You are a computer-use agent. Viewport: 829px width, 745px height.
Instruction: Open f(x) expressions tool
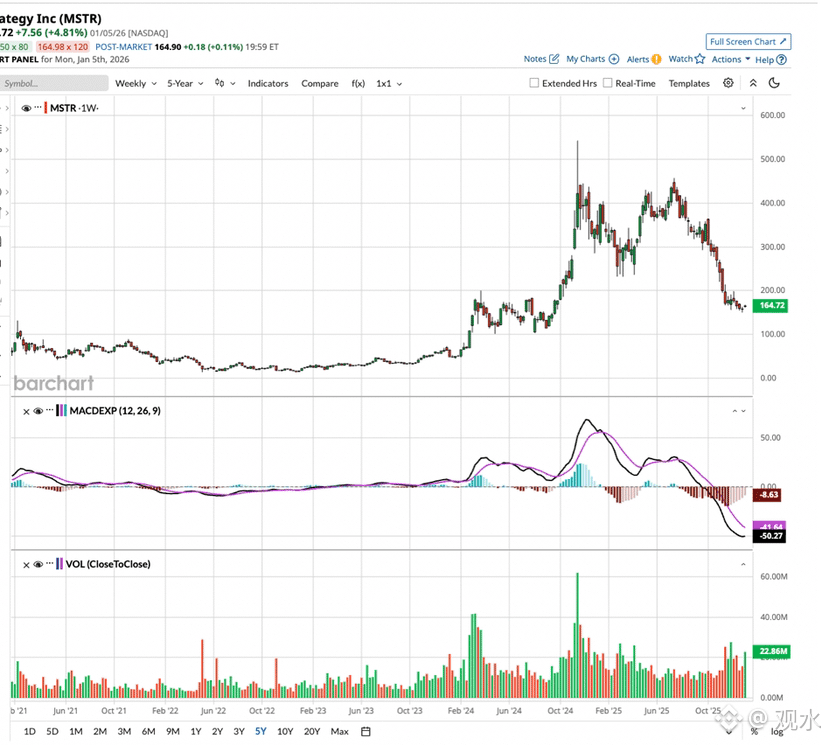[x=358, y=84]
